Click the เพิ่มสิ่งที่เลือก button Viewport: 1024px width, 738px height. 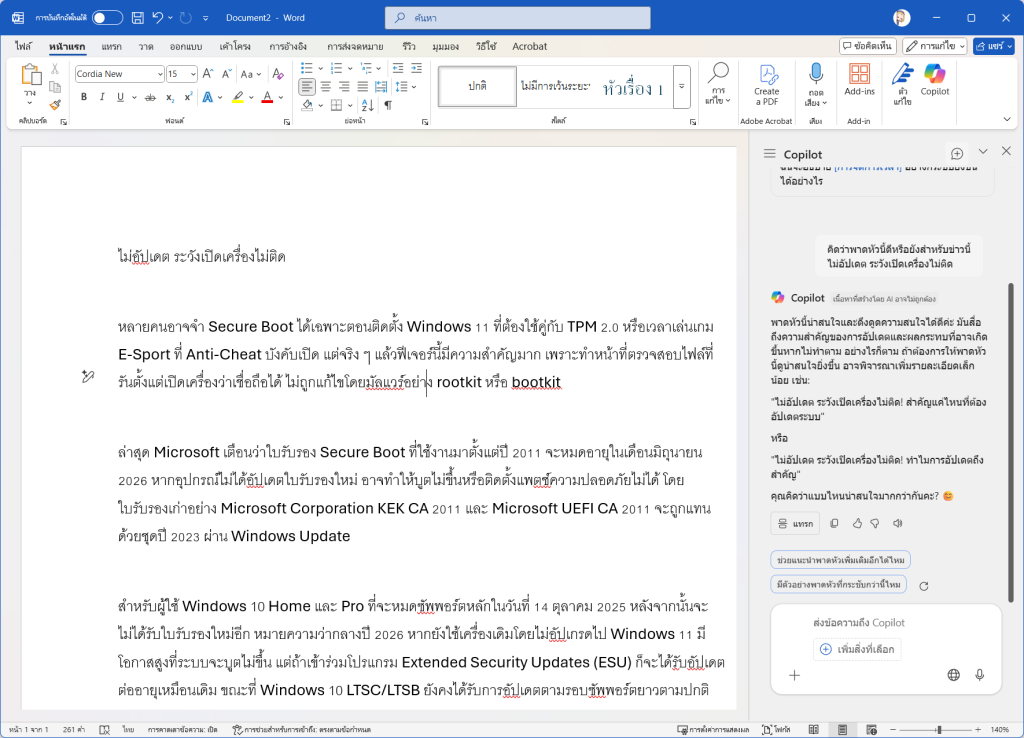[x=857, y=649]
